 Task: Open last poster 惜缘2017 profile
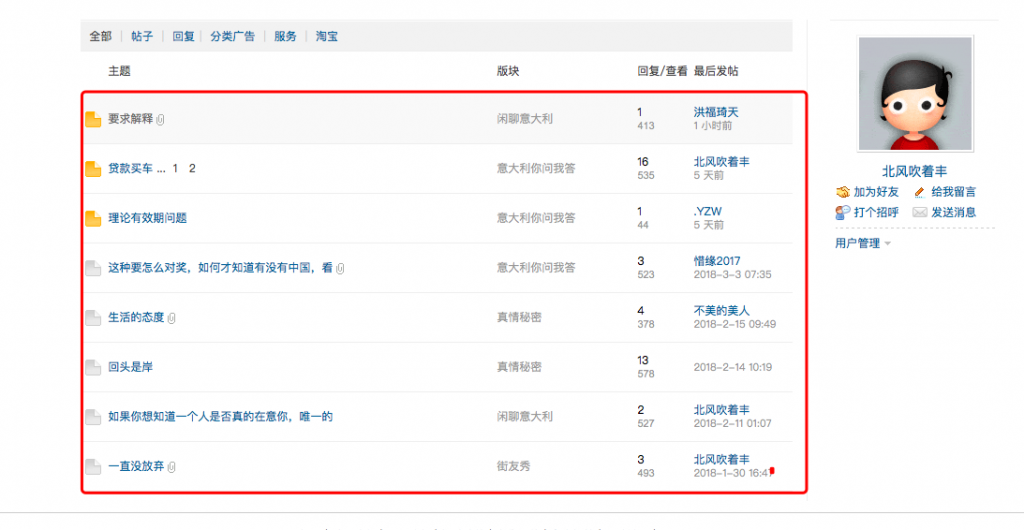coord(717,261)
